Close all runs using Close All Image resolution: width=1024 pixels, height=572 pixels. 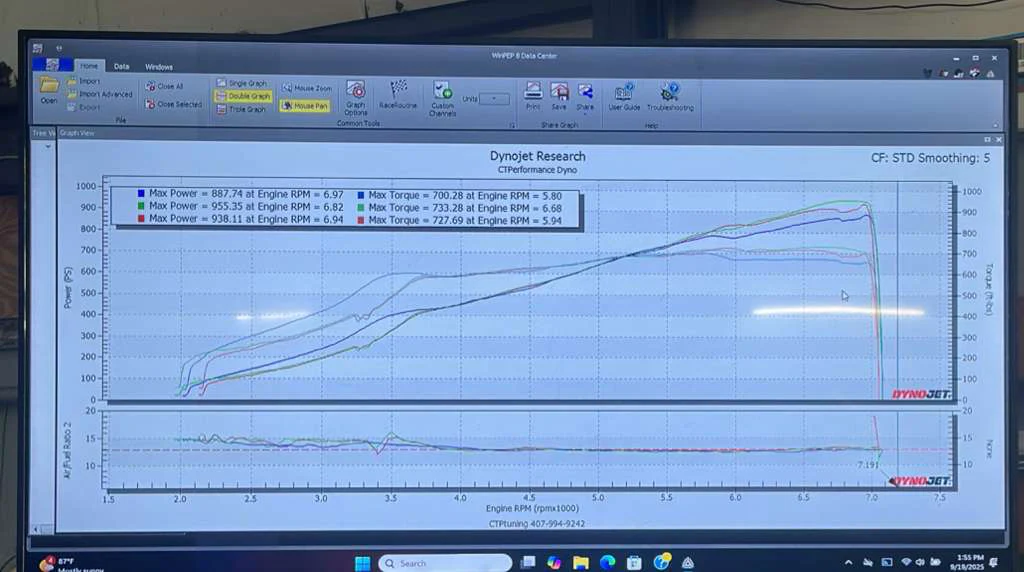coord(165,86)
